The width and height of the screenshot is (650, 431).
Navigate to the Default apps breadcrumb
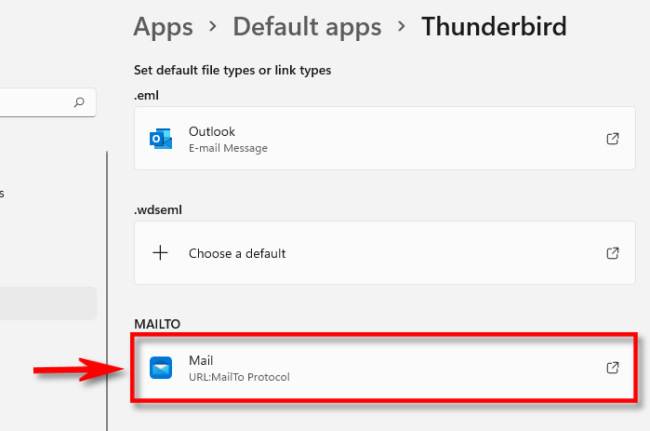tap(306, 27)
